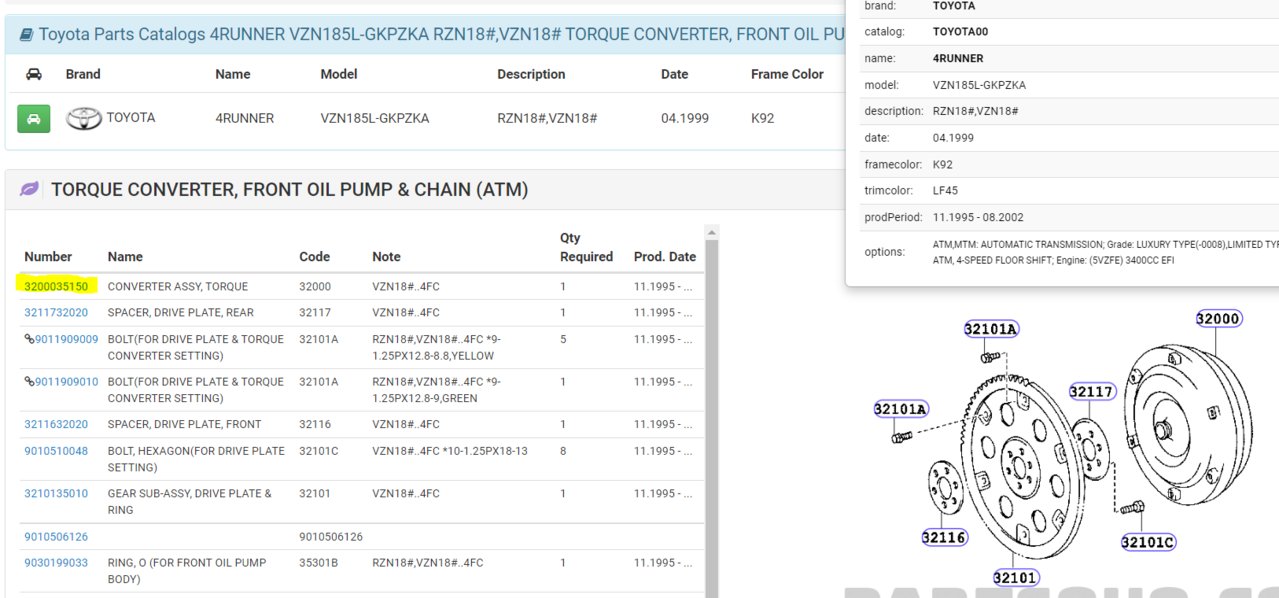Click the TORQUE CONVERTER, FRONT OIL PUMP section heading
Viewport: 1279px width, 598px height.
(290, 189)
